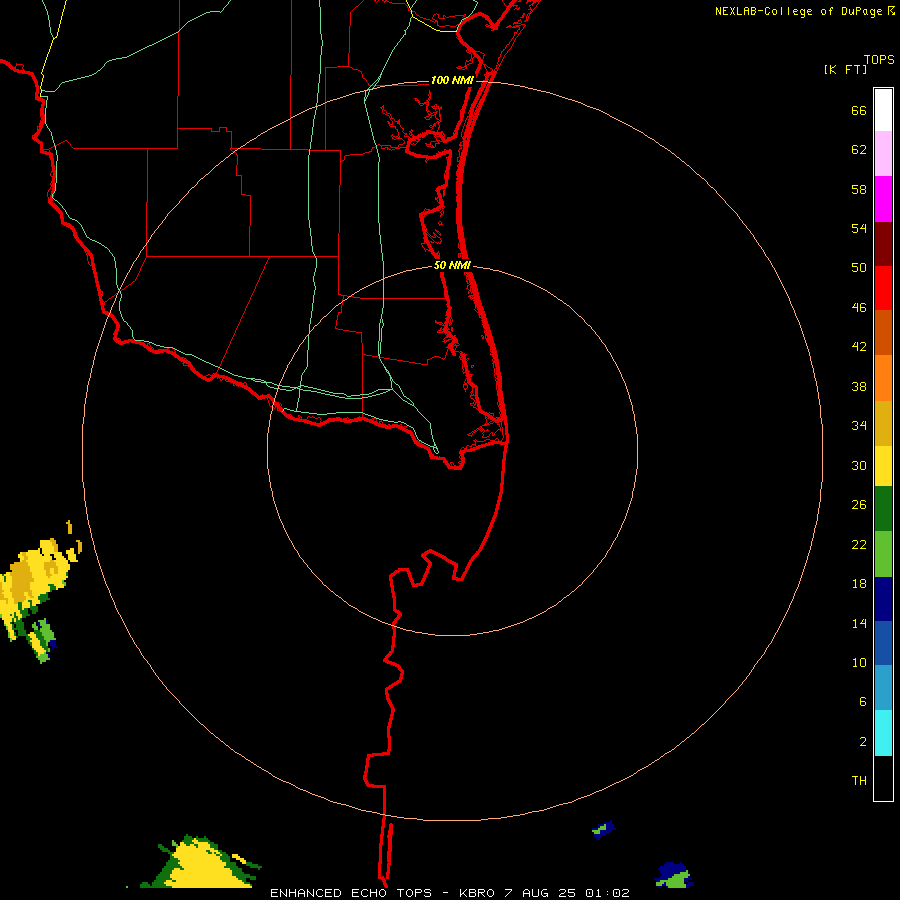Image resolution: width=900 pixels, height=900 pixels.
Task: Click the KBRO radar station identifier
Action: click(x=476, y=893)
